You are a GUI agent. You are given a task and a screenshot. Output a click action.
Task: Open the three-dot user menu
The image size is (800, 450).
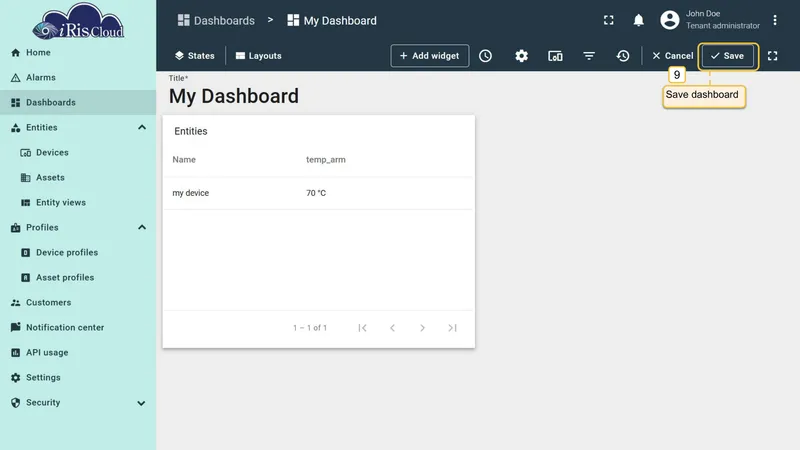774,20
